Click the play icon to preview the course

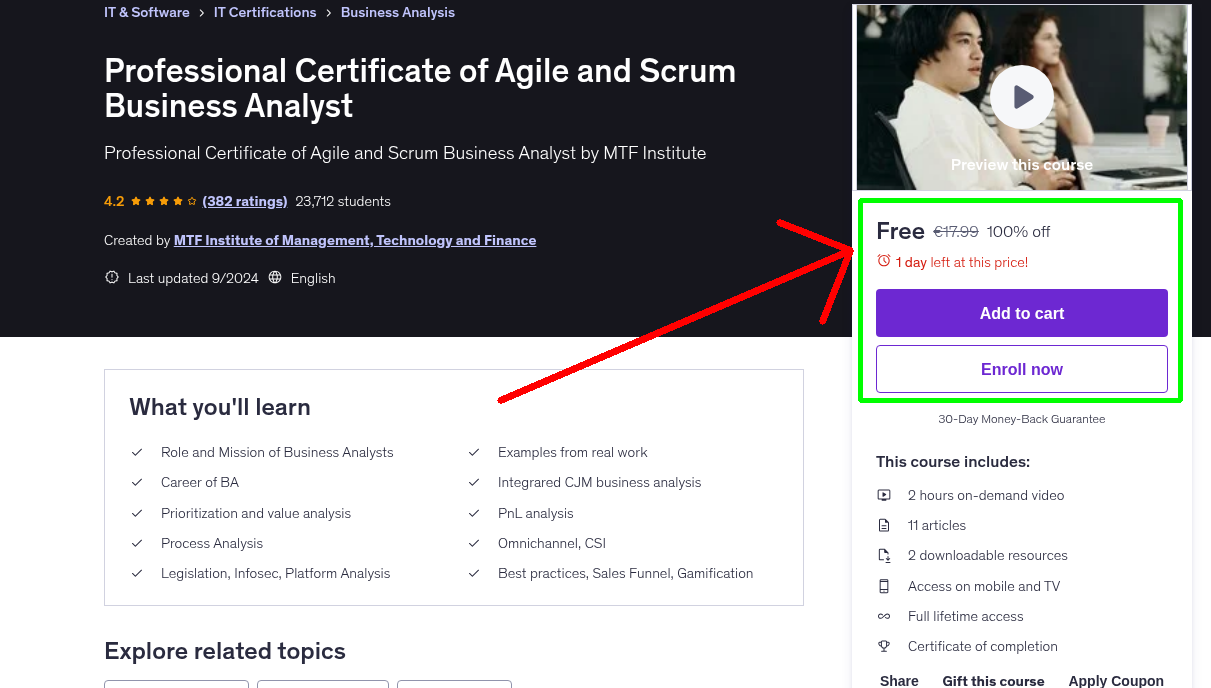tap(1021, 97)
